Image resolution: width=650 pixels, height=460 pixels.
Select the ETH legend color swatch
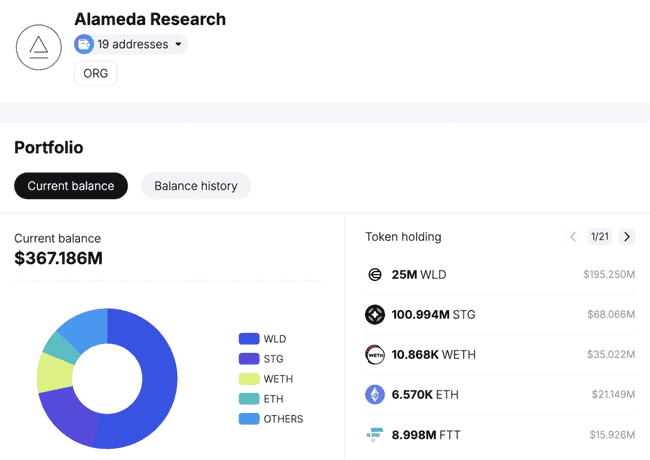tap(249, 399)
